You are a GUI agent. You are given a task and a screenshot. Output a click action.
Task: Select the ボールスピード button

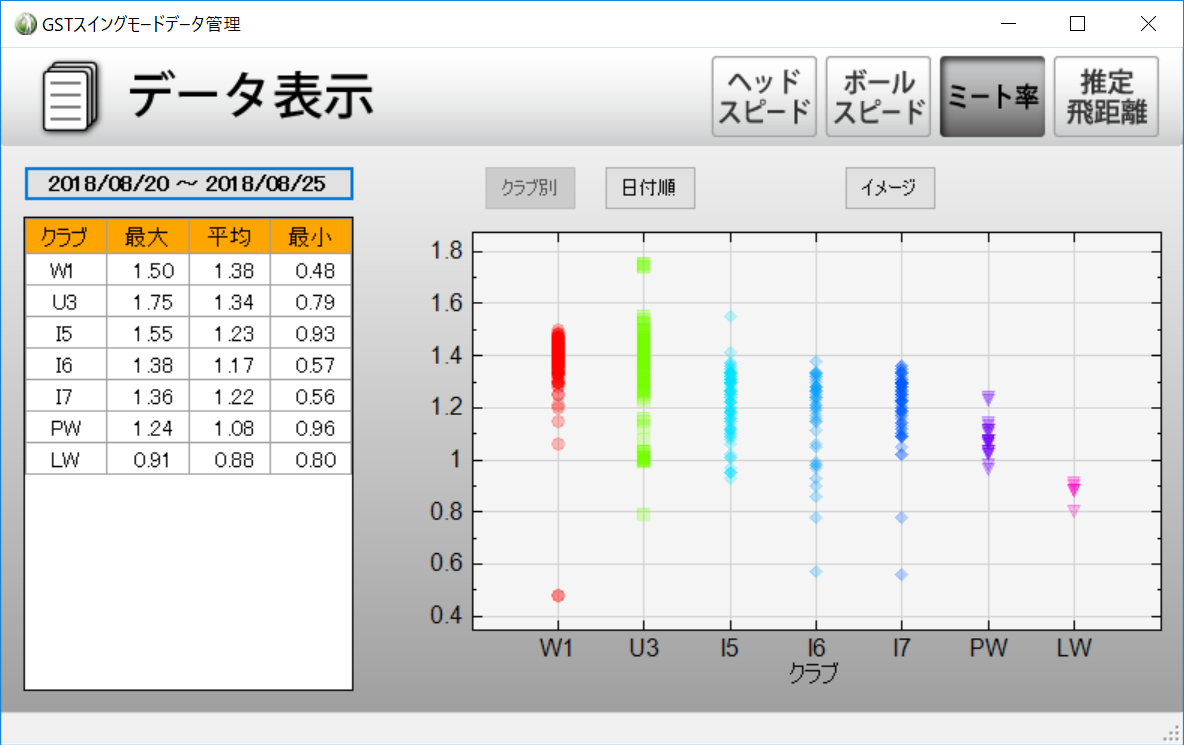pos(878,97)
